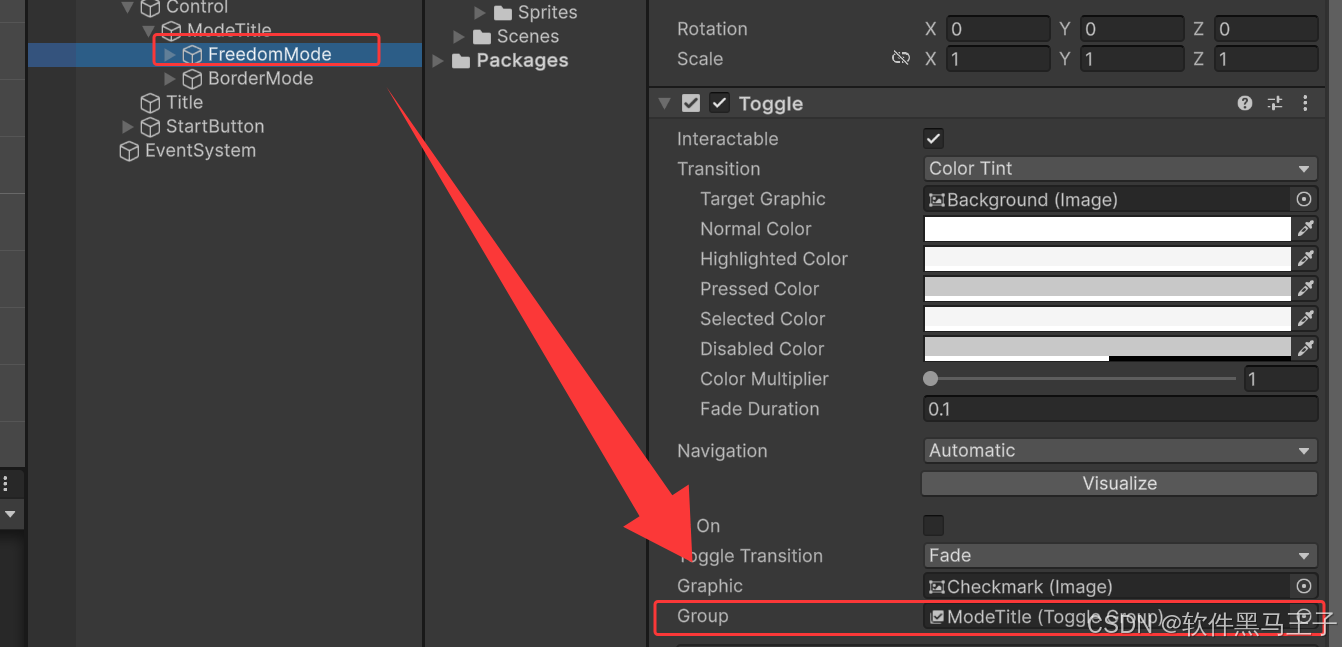This screenshot has height=647, width=1342.
Task: Open the Normal Color swatch
Action: [1108, 229]
